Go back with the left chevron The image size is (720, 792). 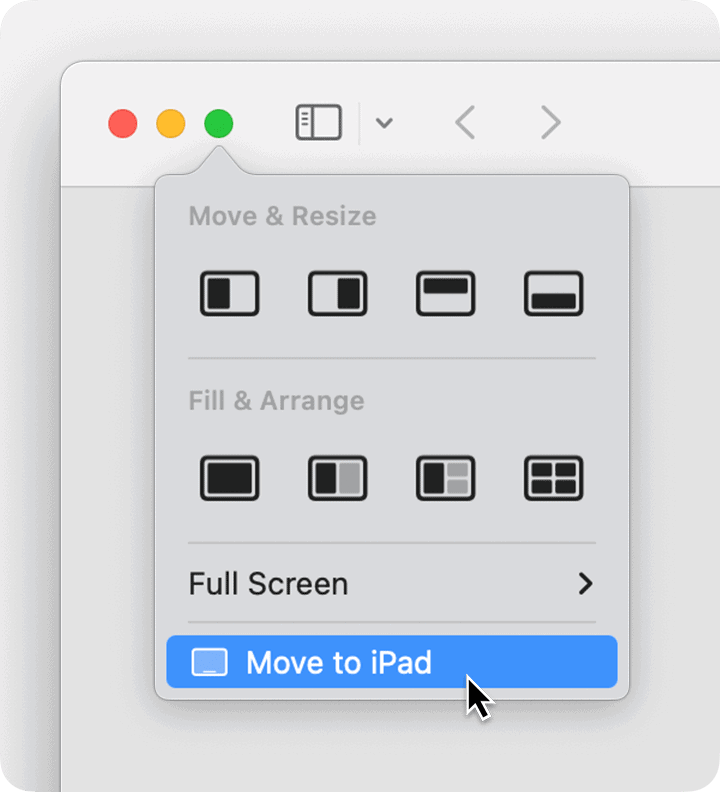pyautogui.click(x=465, y=123)
